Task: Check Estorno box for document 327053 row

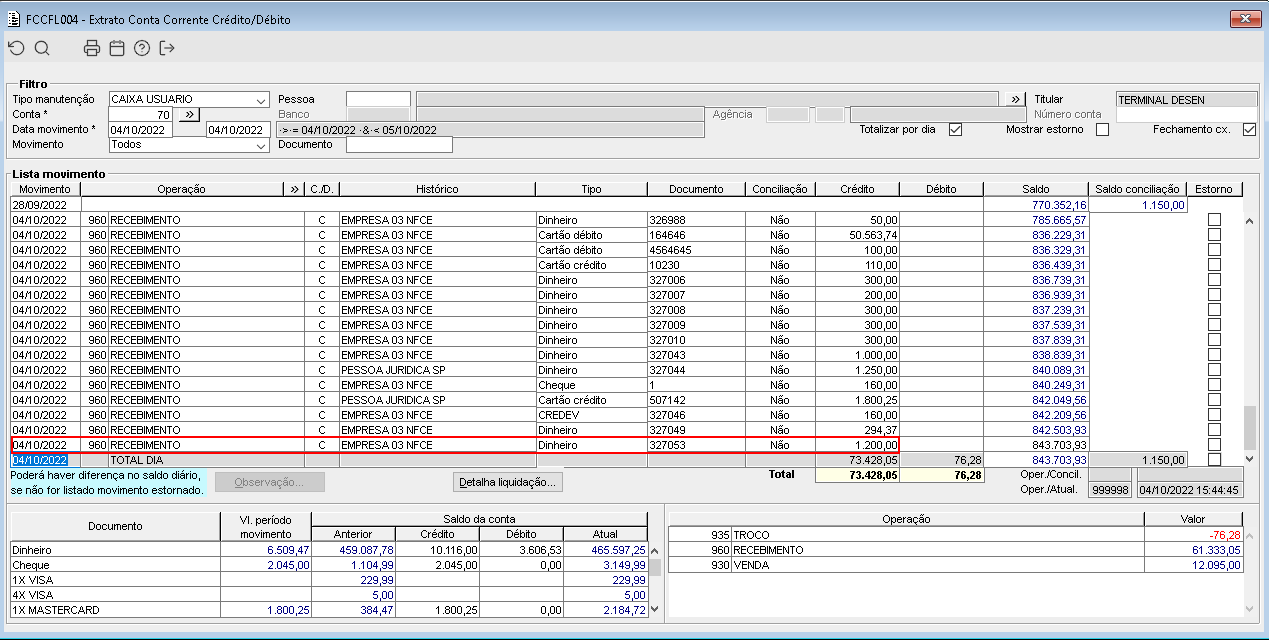Action: (x=1214, y=445)
